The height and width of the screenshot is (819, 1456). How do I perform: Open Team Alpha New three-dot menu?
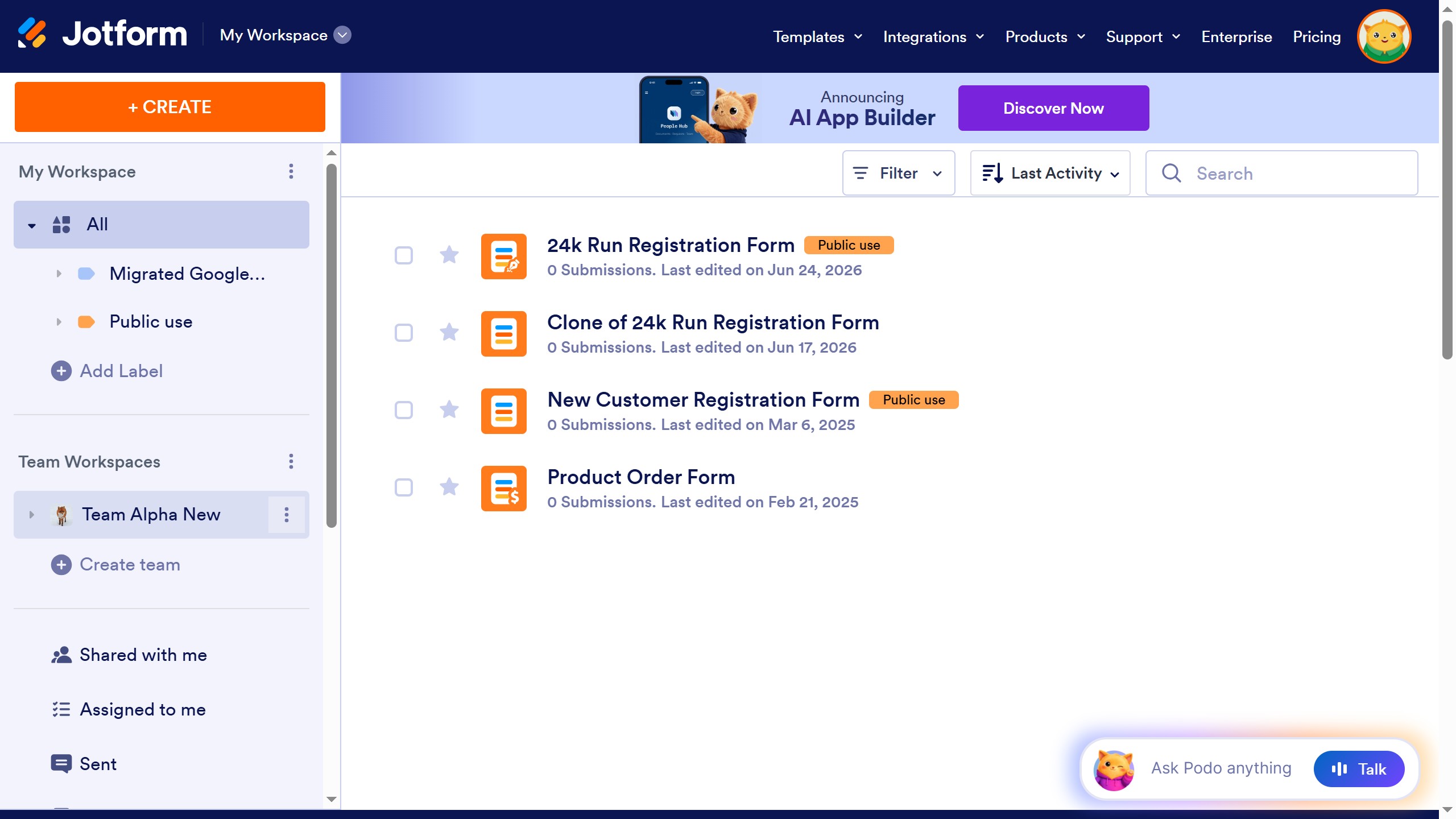point(287,515)
